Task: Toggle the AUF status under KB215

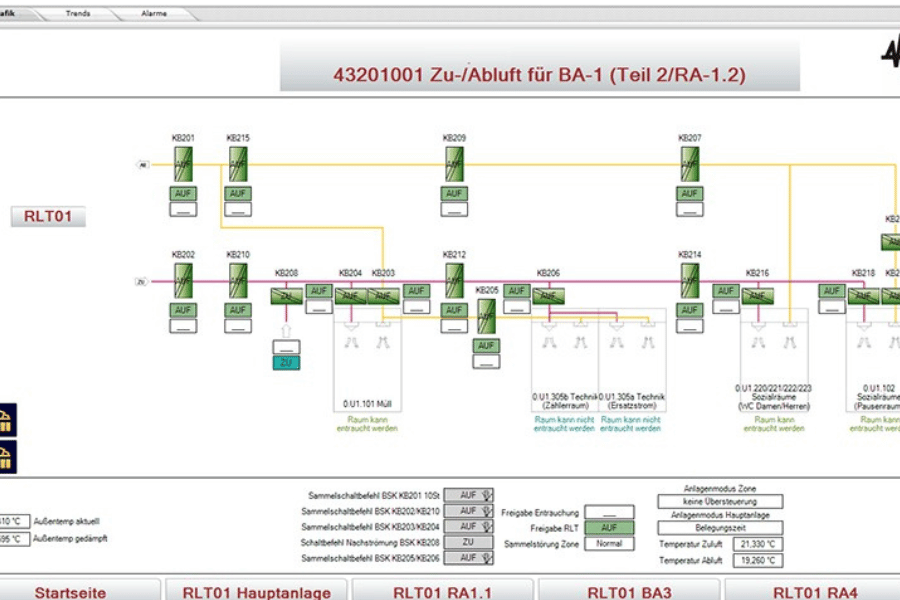Action: [x=238, y=193]
